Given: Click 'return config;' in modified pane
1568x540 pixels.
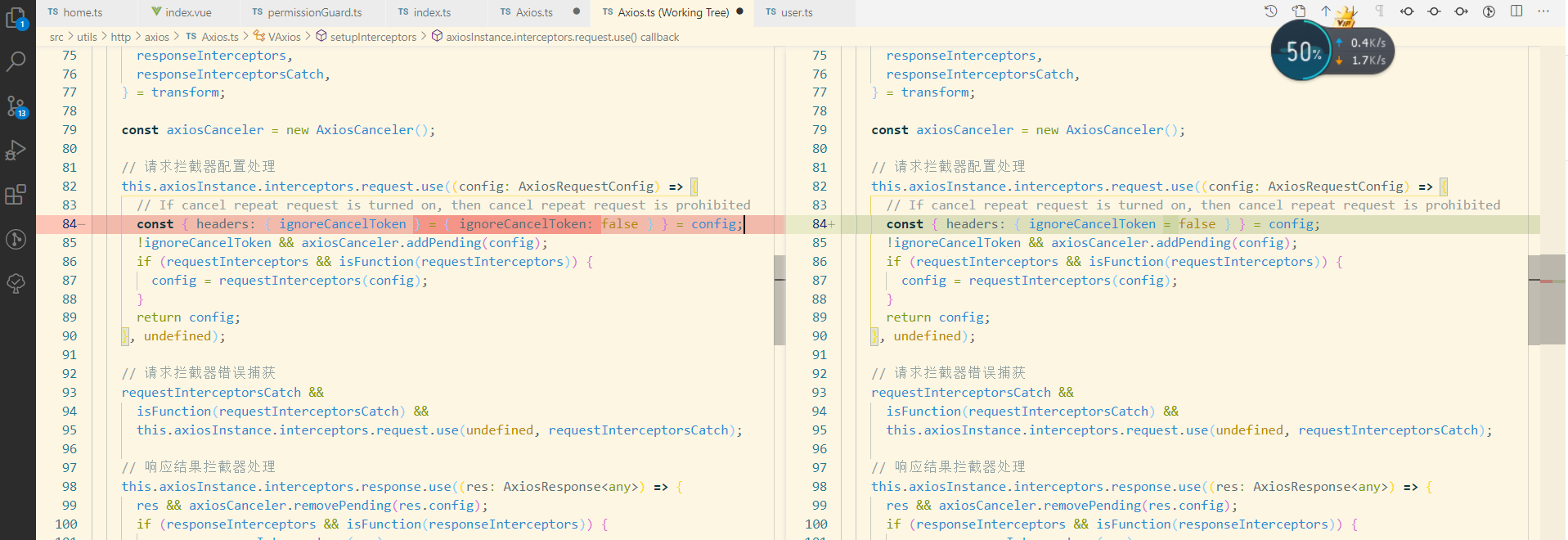Looking at the screenshot, I should click(x=938, y=317).
